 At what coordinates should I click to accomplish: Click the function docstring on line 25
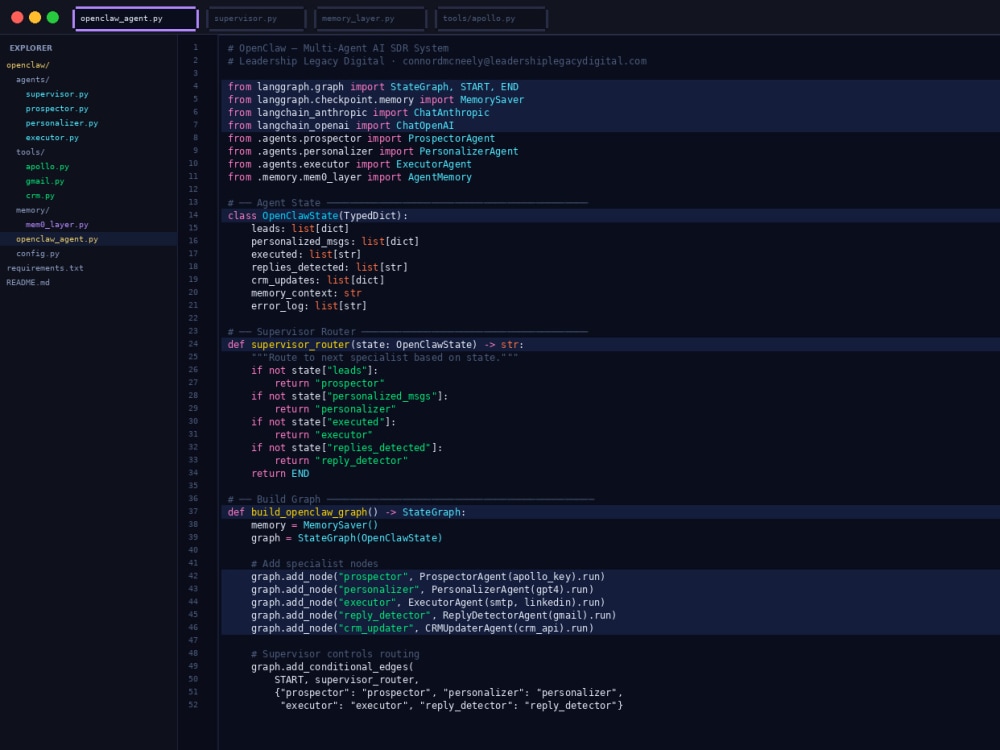click(x=385, y=358)
